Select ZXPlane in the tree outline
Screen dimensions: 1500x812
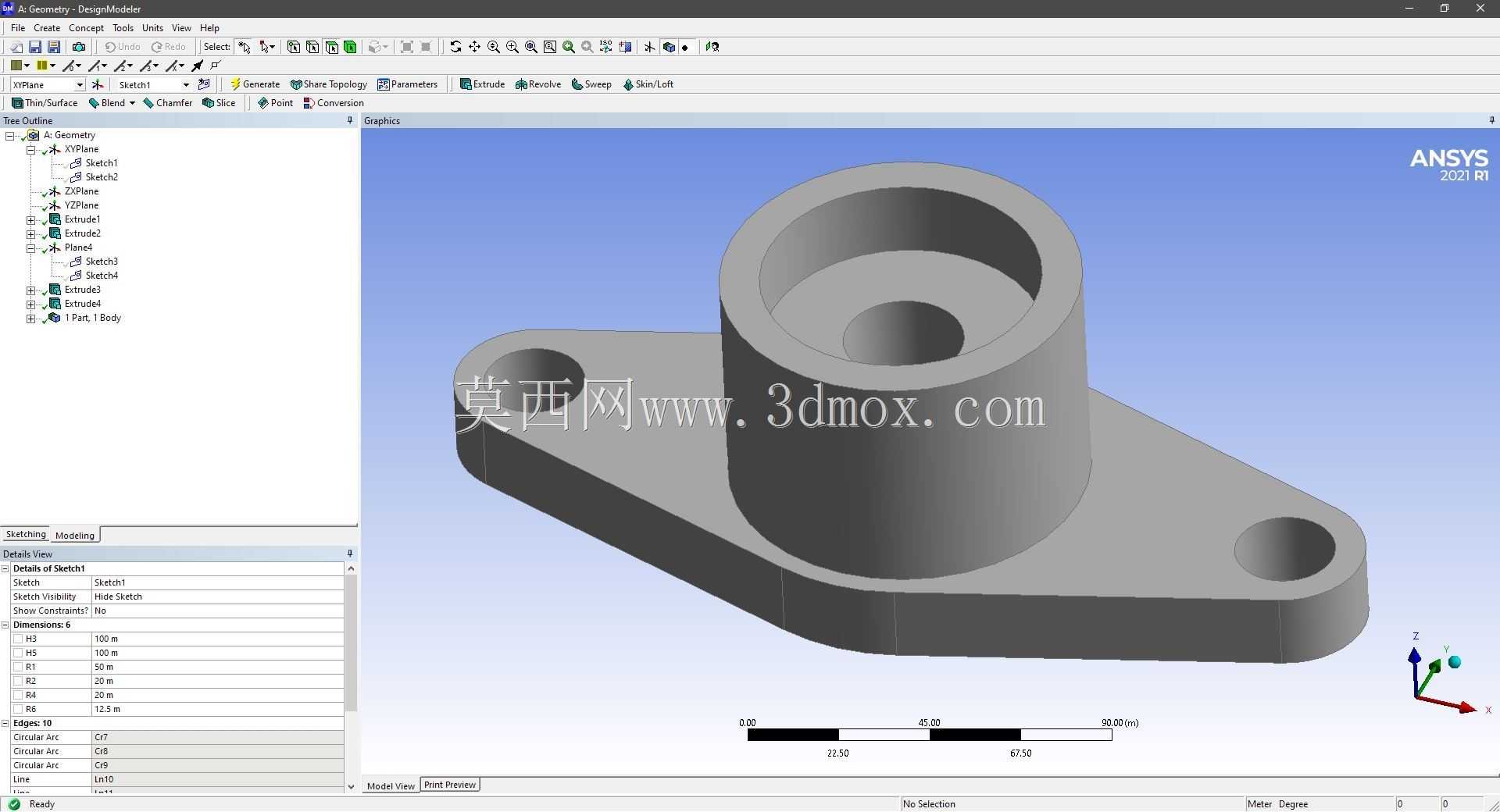(x=81, y=191)
